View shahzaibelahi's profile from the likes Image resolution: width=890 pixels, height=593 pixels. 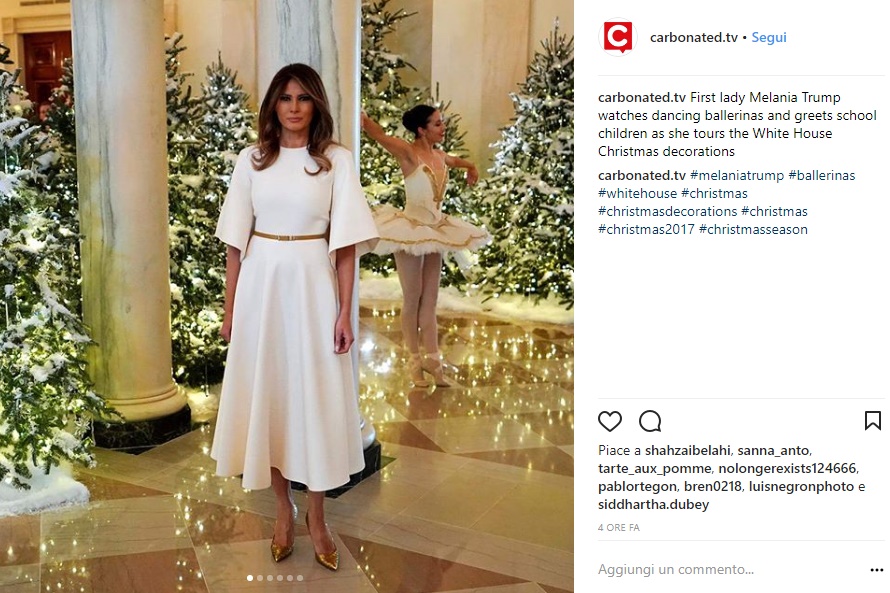(687, 451)
